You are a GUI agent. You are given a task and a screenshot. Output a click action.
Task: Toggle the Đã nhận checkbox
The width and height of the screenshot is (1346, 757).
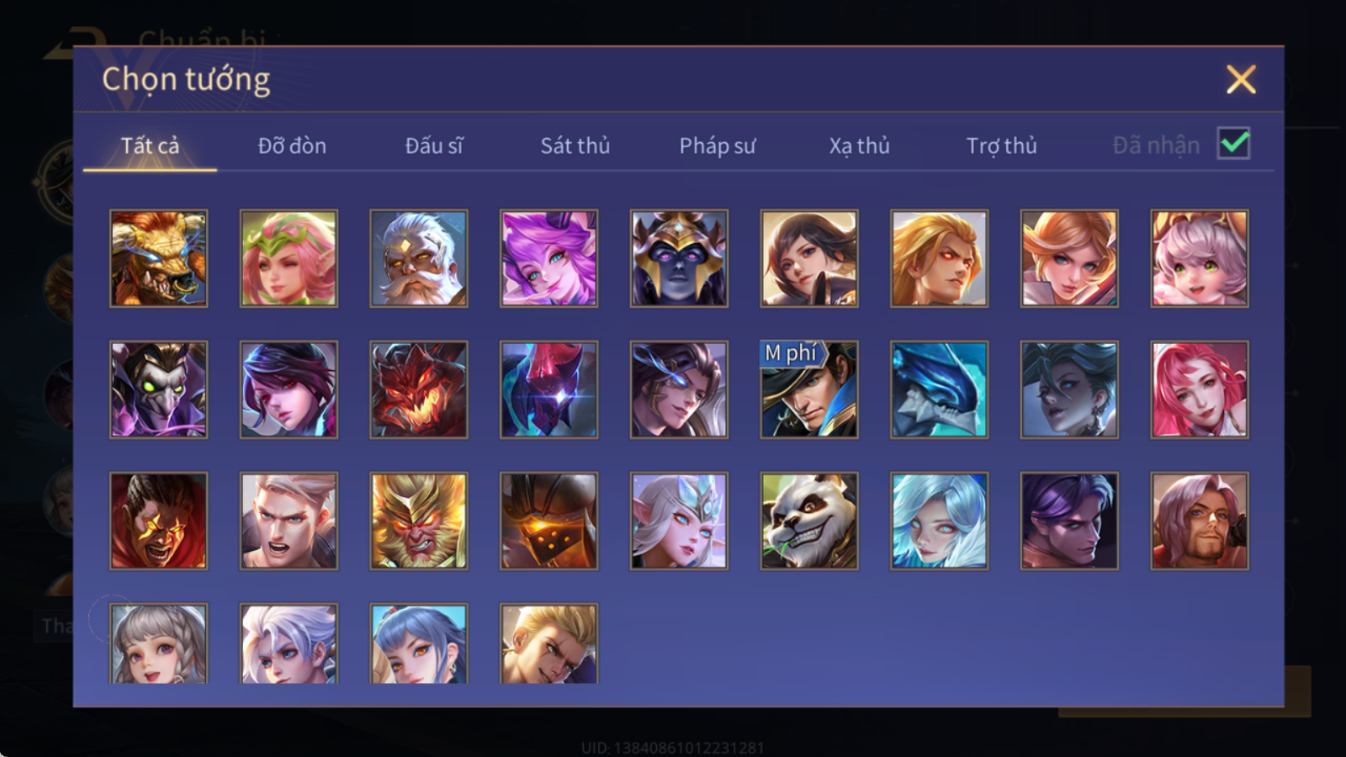[1234, 144]
